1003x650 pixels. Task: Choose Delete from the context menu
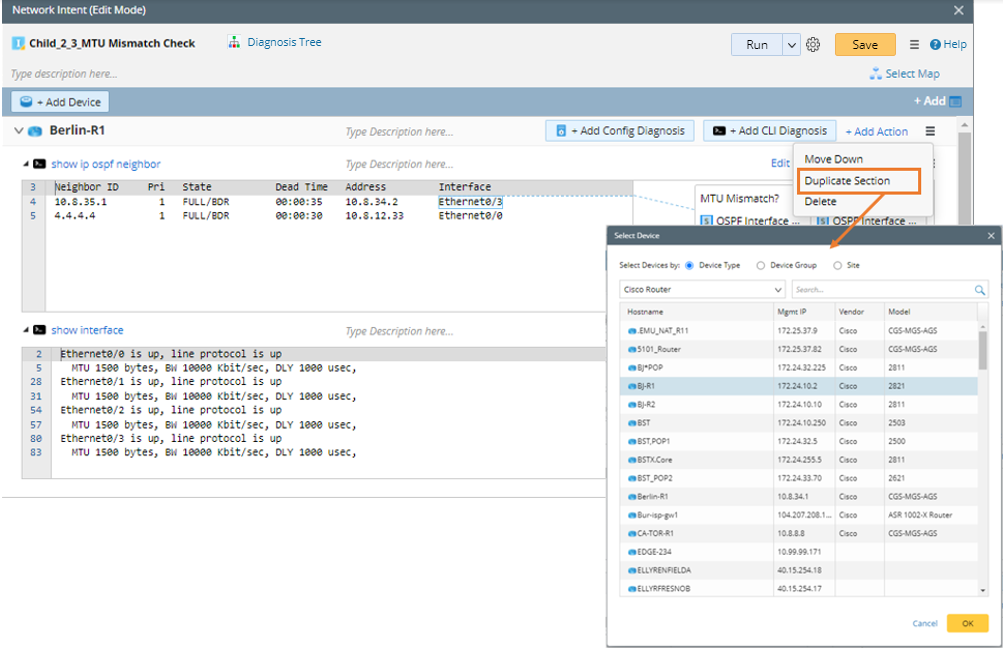pos(820,202)
